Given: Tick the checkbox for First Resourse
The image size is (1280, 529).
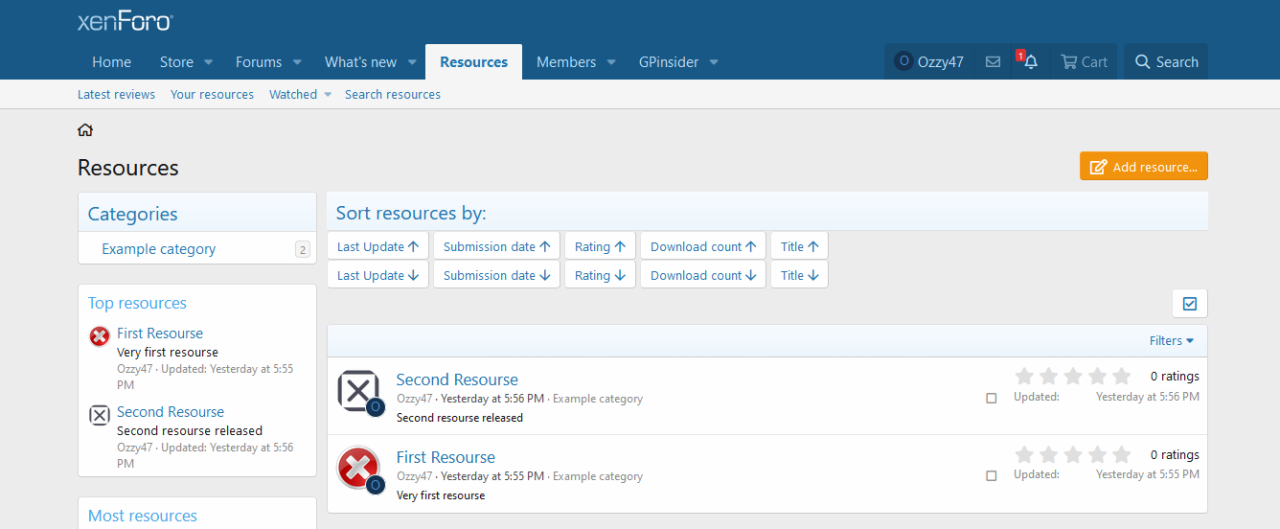Looking at the screenshot, I should (991, 476).
